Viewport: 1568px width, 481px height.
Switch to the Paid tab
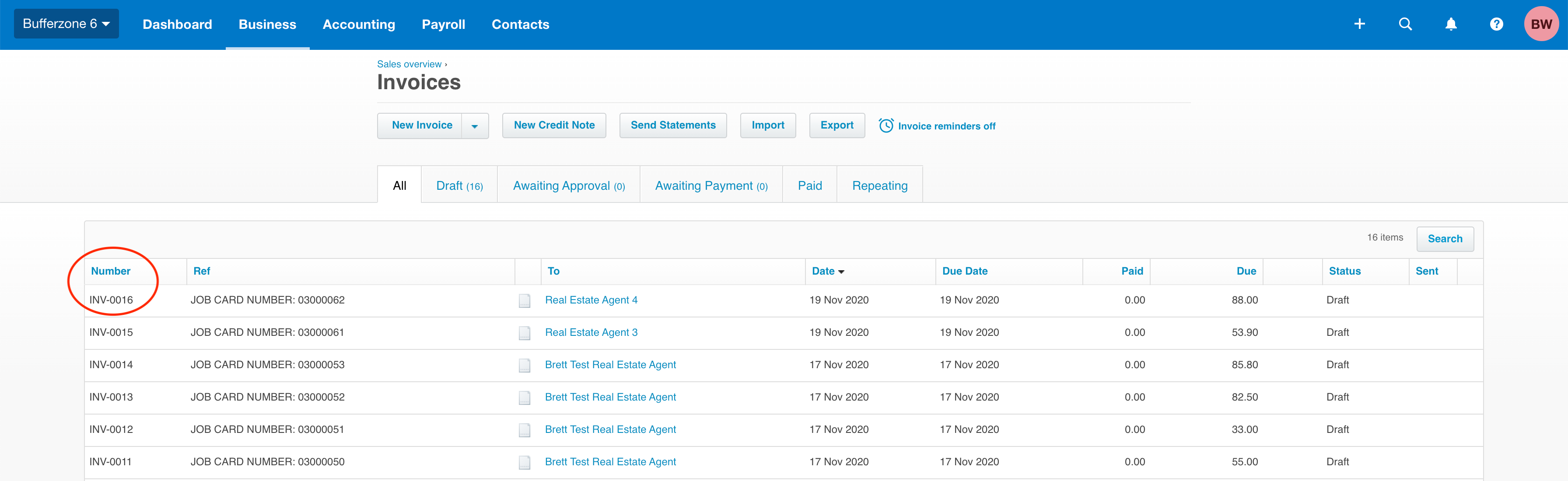[x=809, y=185]
